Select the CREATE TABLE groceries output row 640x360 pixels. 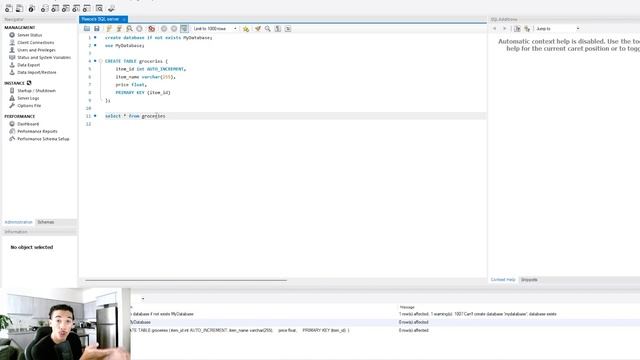click(x=384, y=330)
